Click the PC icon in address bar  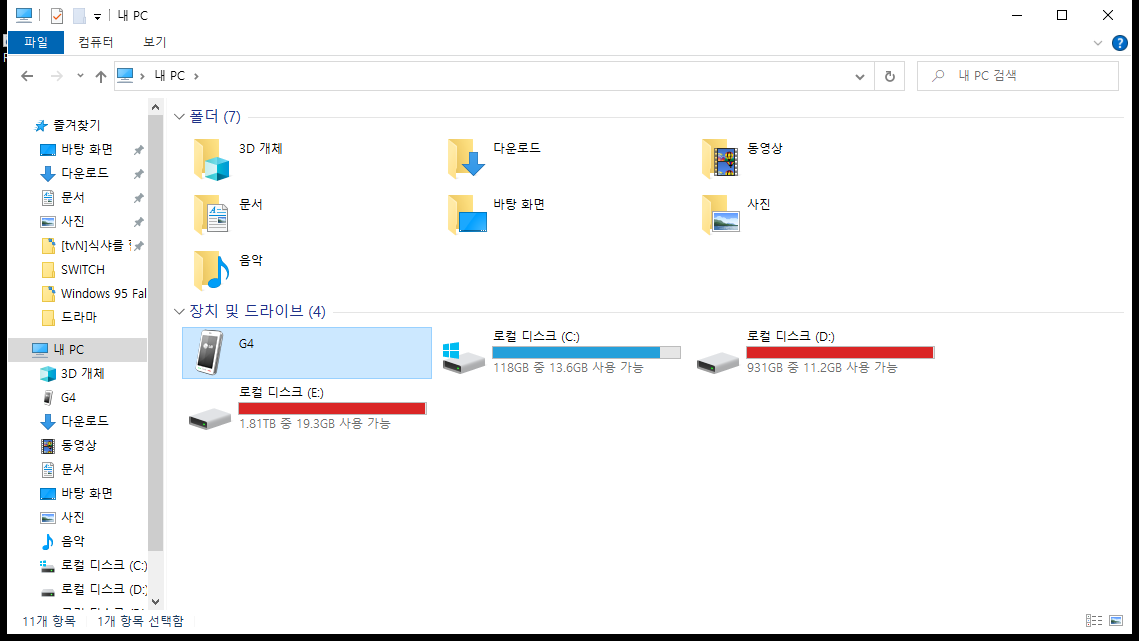tap(125, 76)
